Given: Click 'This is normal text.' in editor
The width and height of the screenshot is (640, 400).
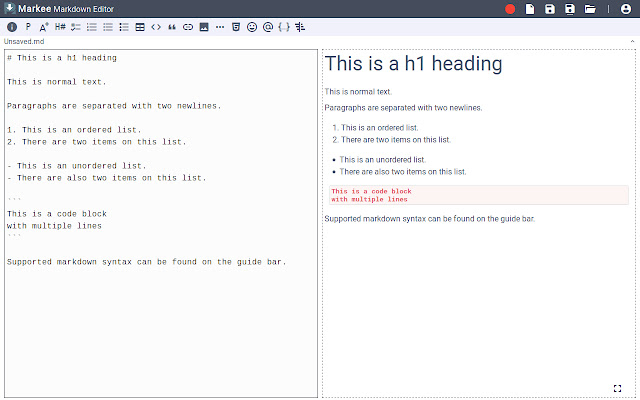Looking at the screenshot, I should pos(56,82).
